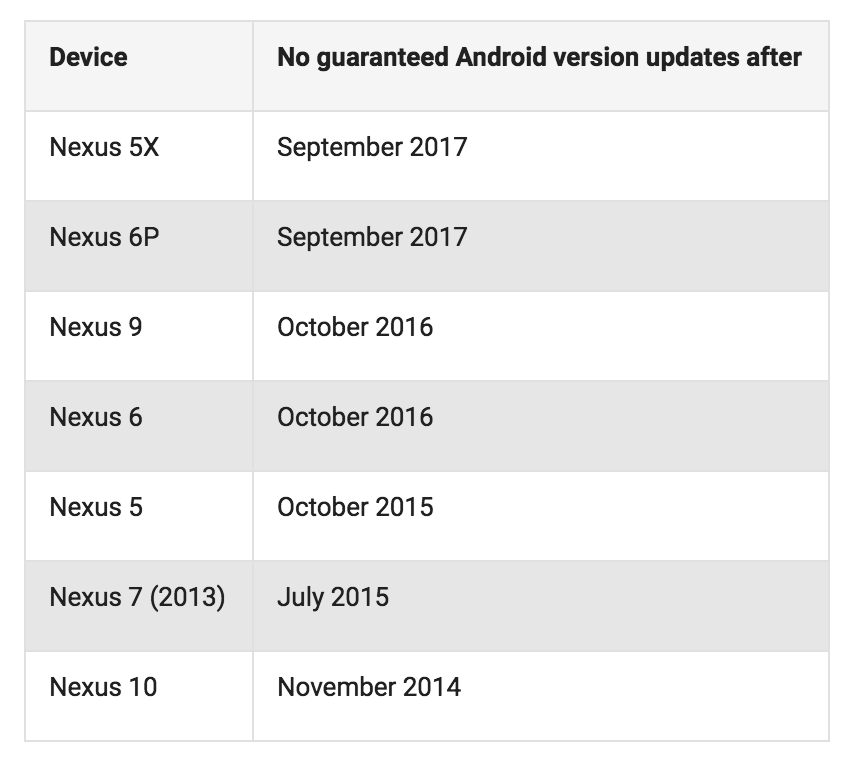Click '(2013)' in the Nexus 7 row
Screen dimensions: 848x764
pyautogui.click(x=188, y=598)
